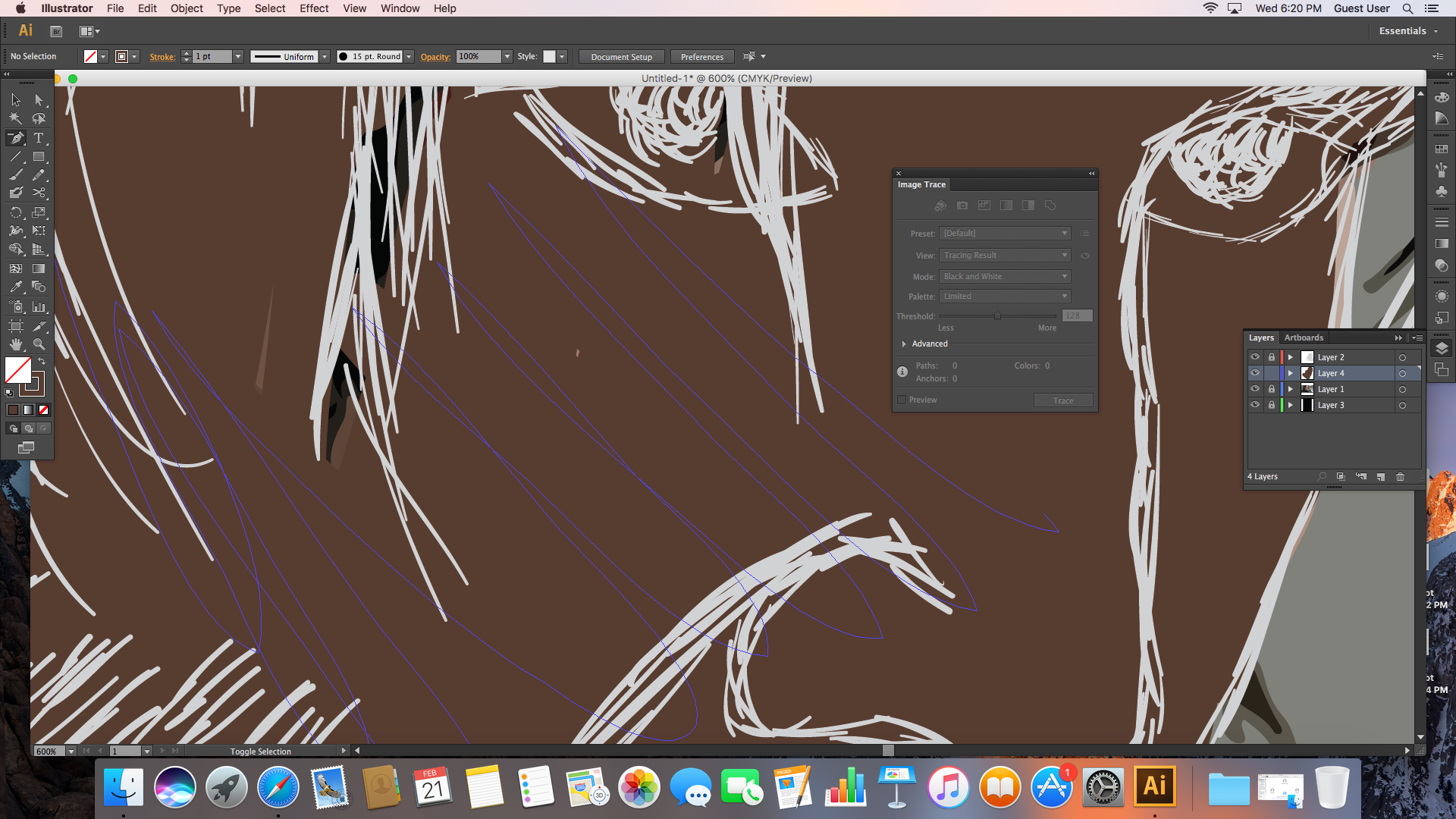The image size is (1456, 819).
Task: Toggle visibility of Layer 3
Action: (x=1255, y=405)
